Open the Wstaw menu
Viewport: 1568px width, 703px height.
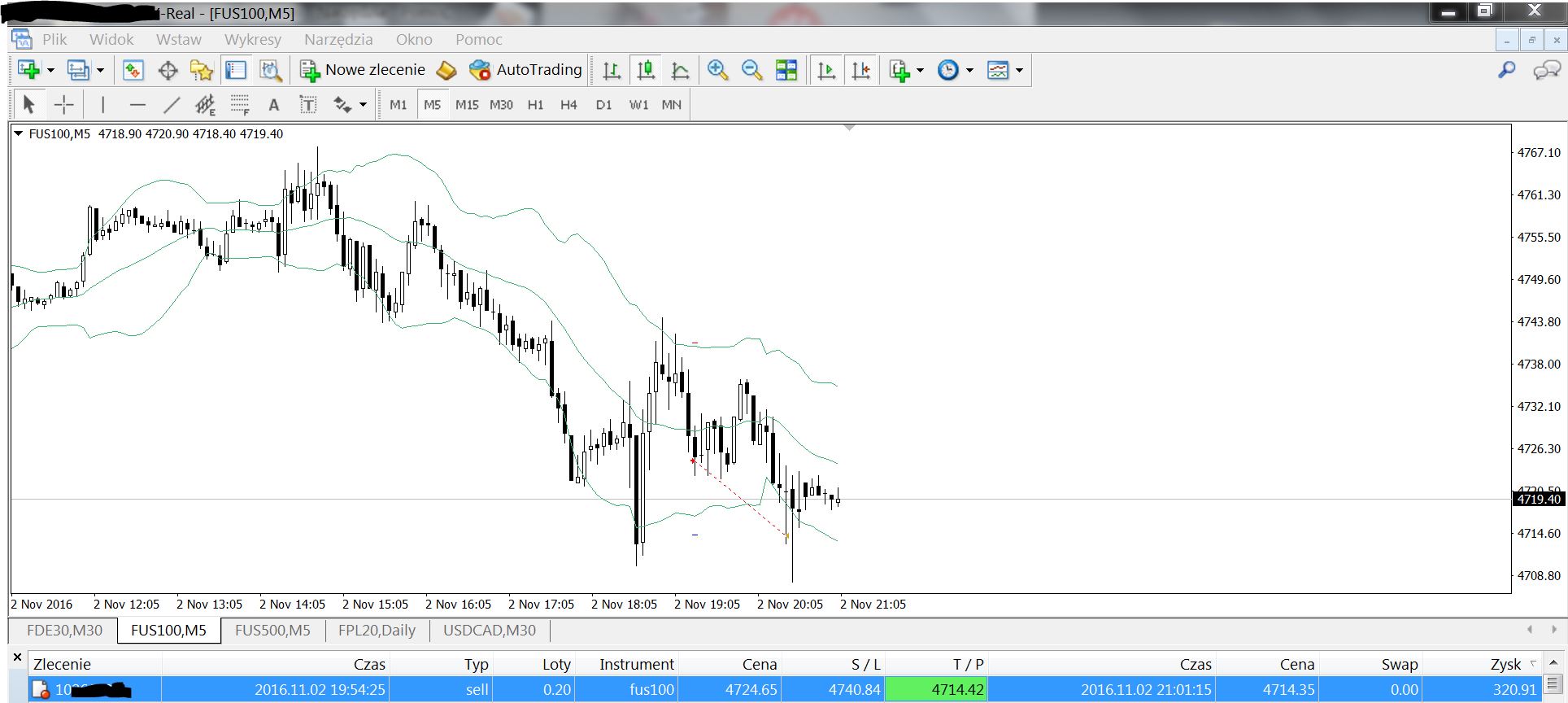tap(179, 39)
